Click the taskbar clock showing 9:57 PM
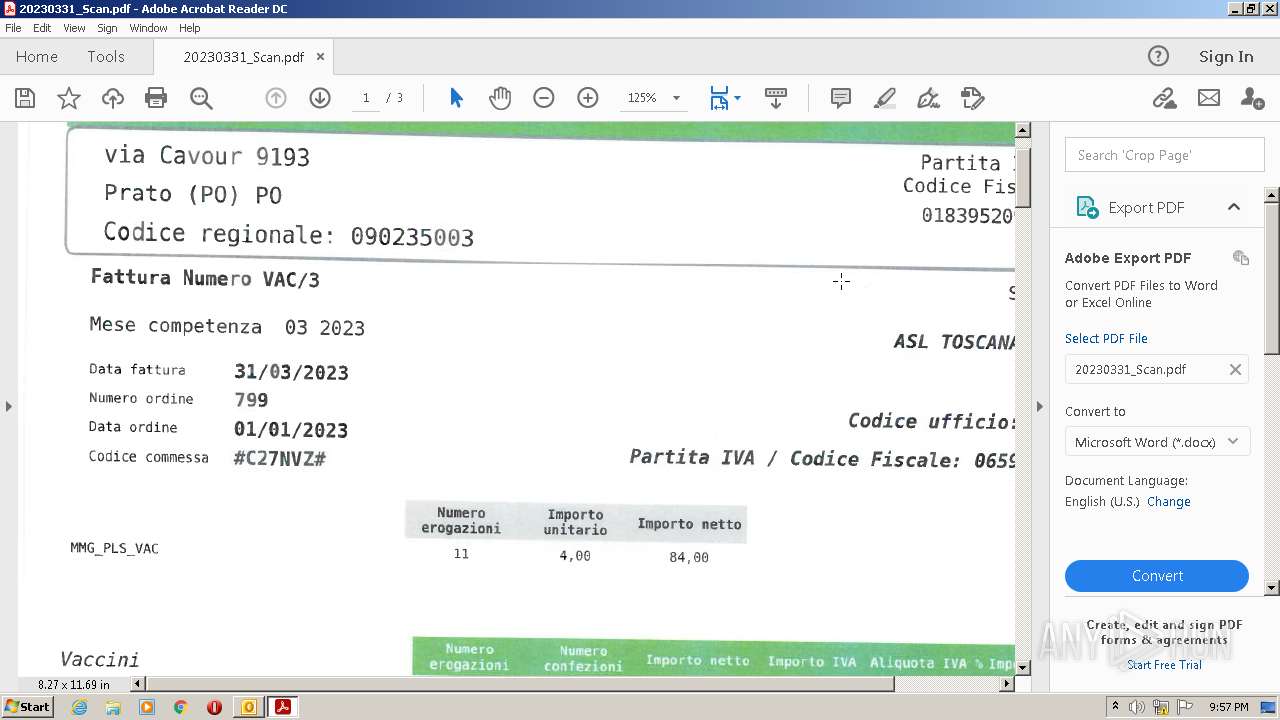Image resolution: width=1280 pixels, height=720 pixels. tap(1229, 707)
